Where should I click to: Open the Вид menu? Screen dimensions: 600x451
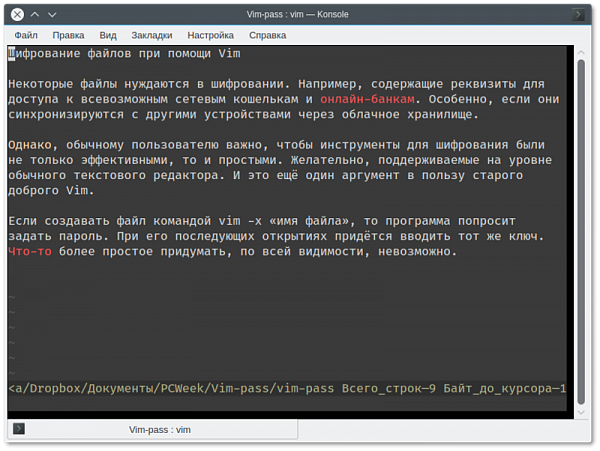point(108,35)
